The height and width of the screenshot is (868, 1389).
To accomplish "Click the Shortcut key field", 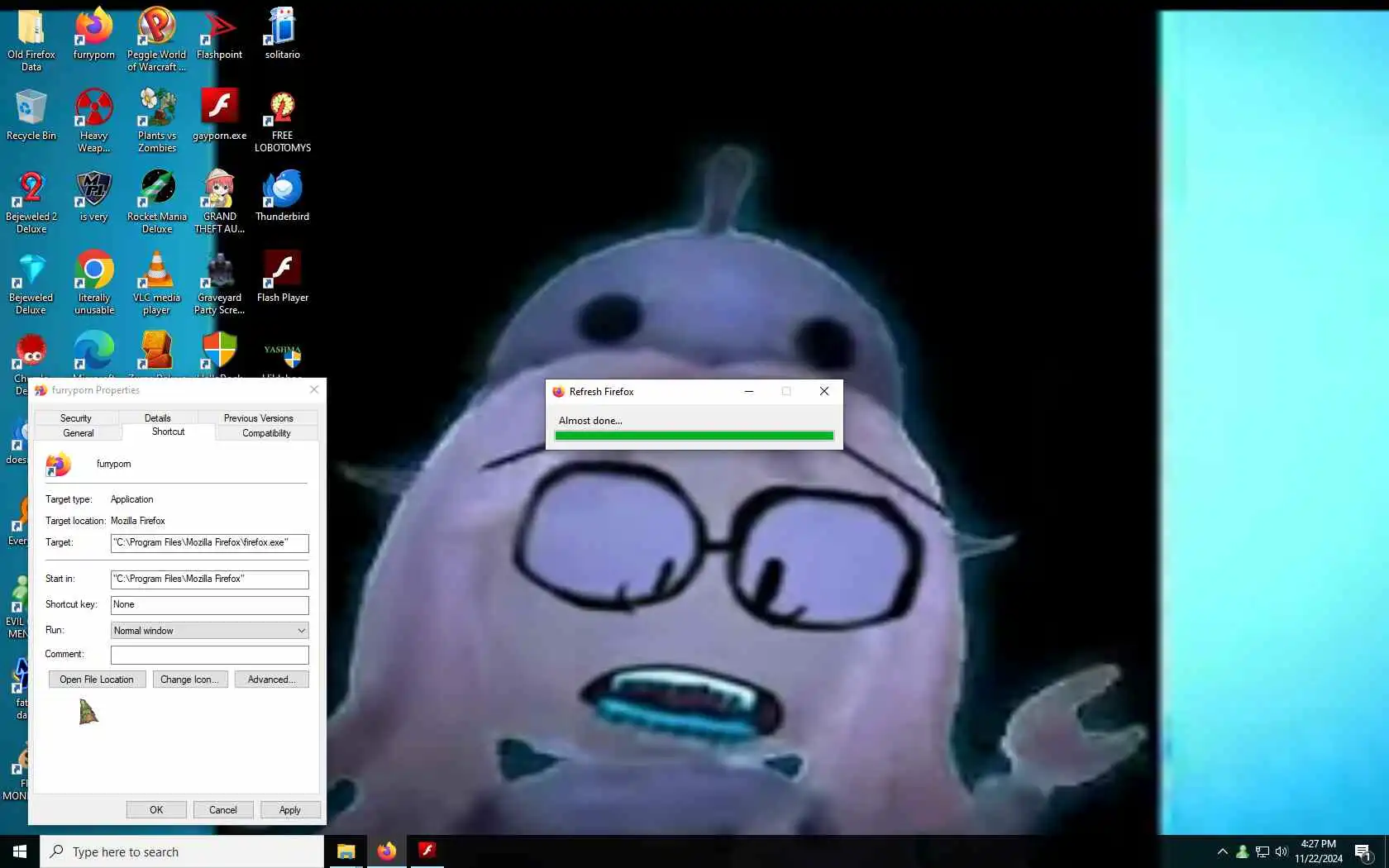I will point(210,605).
